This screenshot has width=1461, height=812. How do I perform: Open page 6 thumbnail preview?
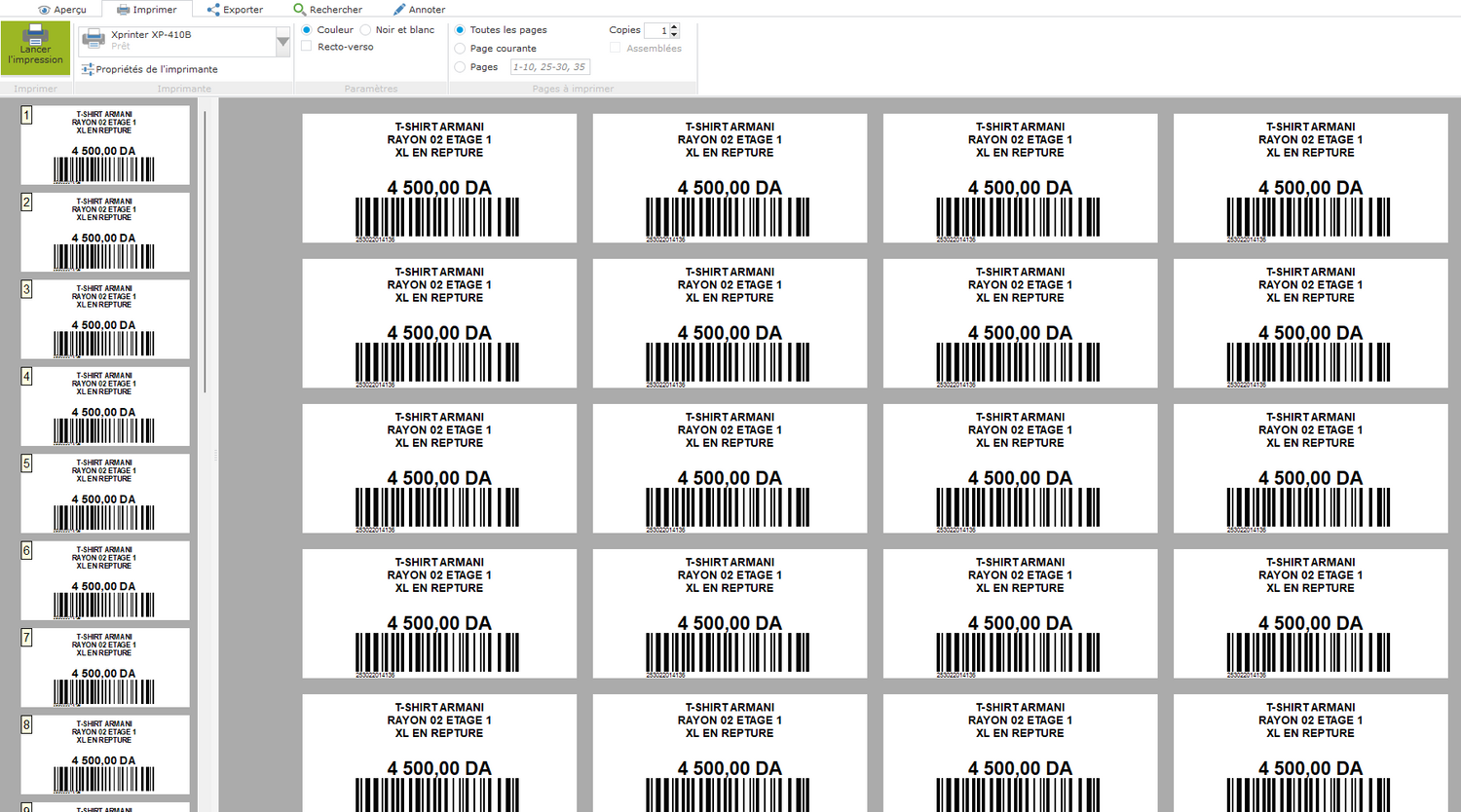click(105, 580)
